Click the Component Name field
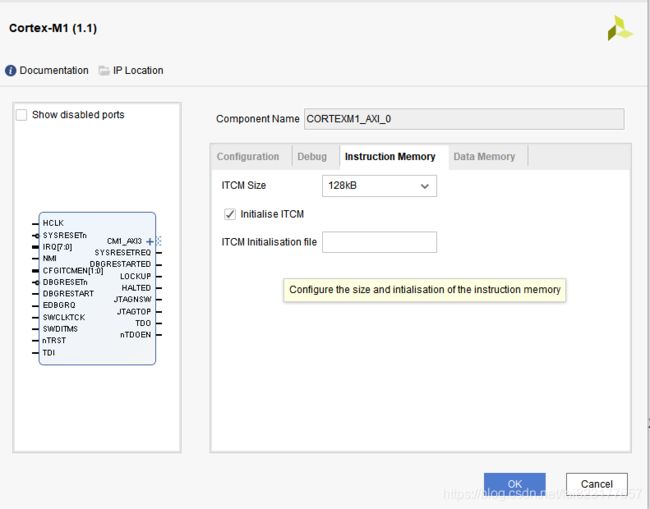This screenshot has height=509, width=650. (x=464, y=119)
